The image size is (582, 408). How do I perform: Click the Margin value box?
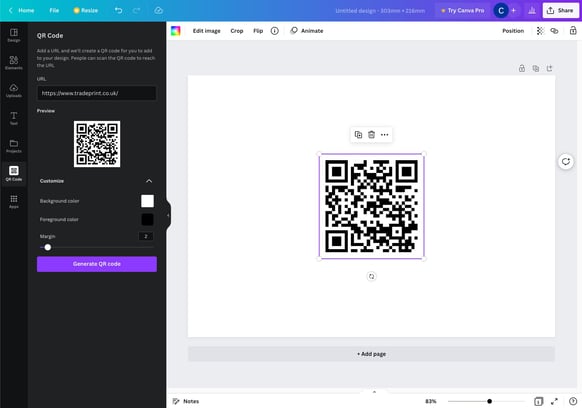(146, 236)
